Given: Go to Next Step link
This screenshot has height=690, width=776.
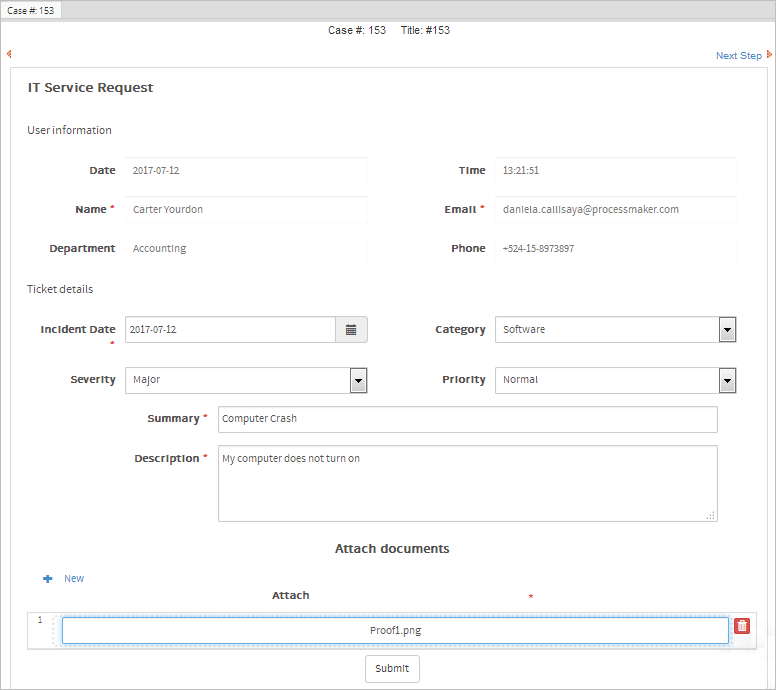Looking at the screenshot, I should click(x=738, y=56).
